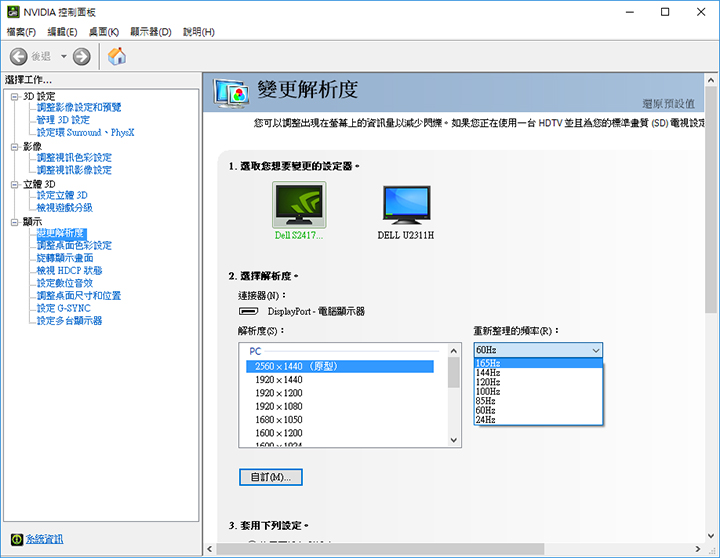
Task: Maximize the NVIDIA control panel window
Action: (665, 12)
